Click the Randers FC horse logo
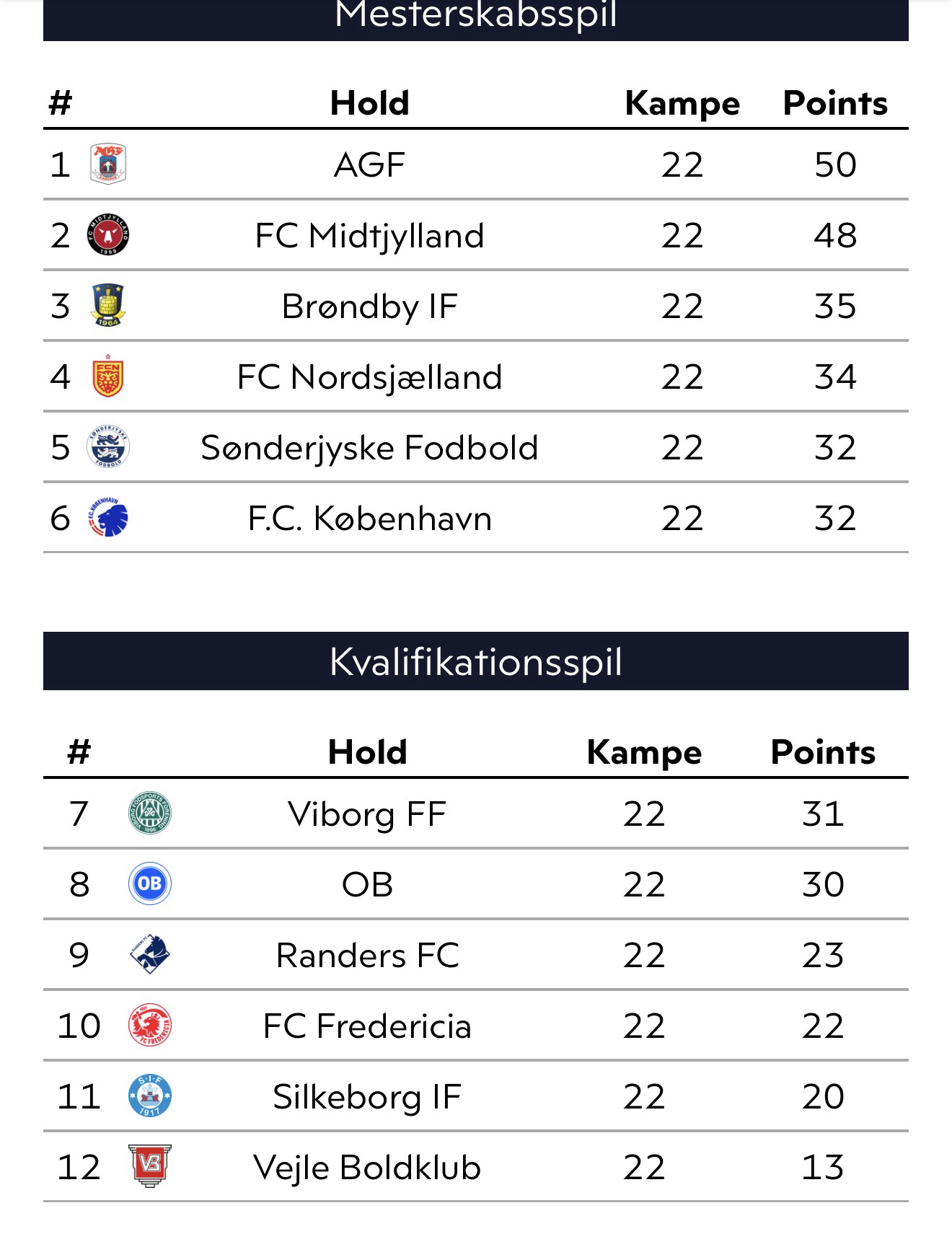 [150, 954]
